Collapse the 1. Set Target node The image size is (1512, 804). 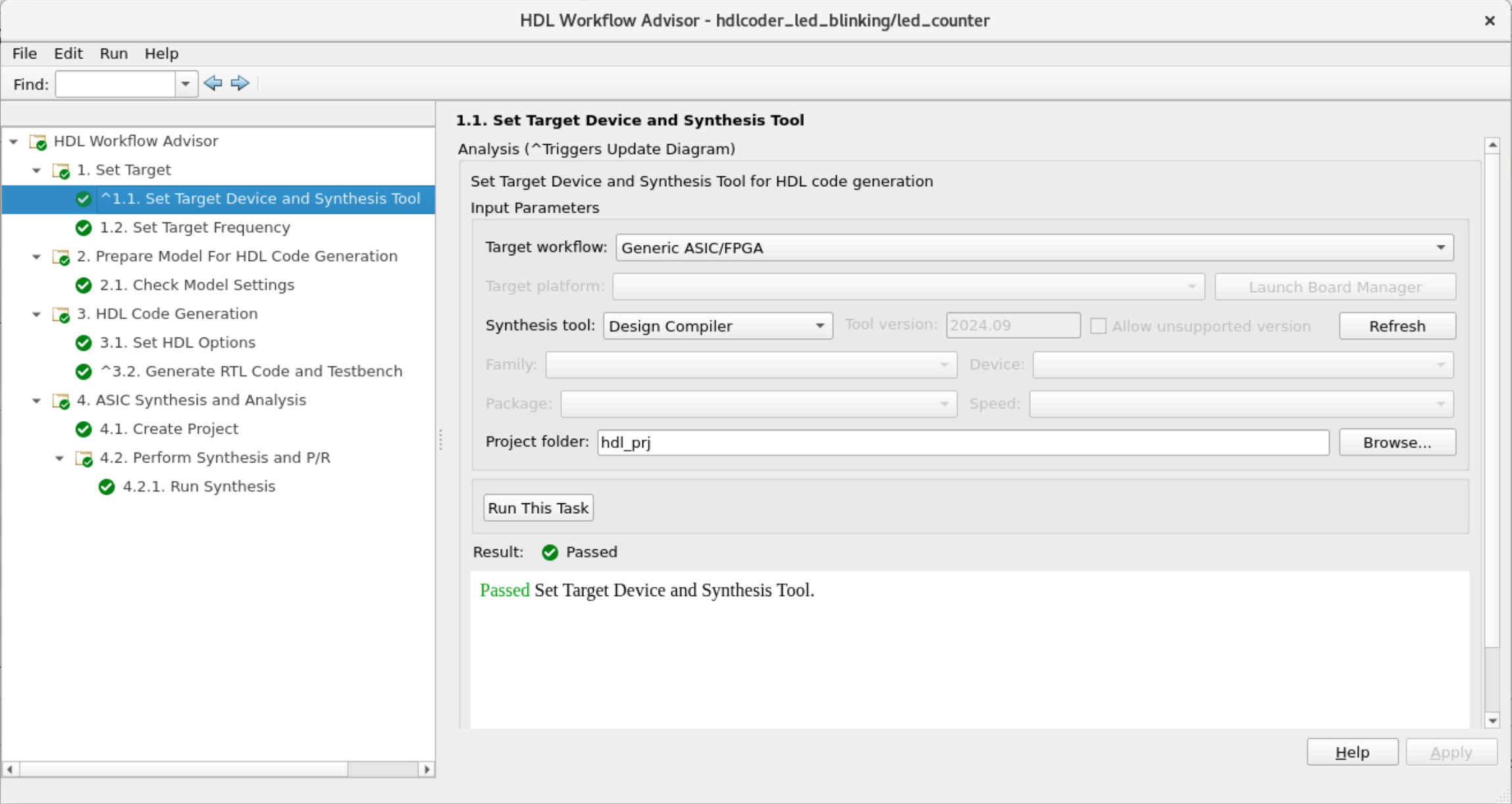point(37,170)
